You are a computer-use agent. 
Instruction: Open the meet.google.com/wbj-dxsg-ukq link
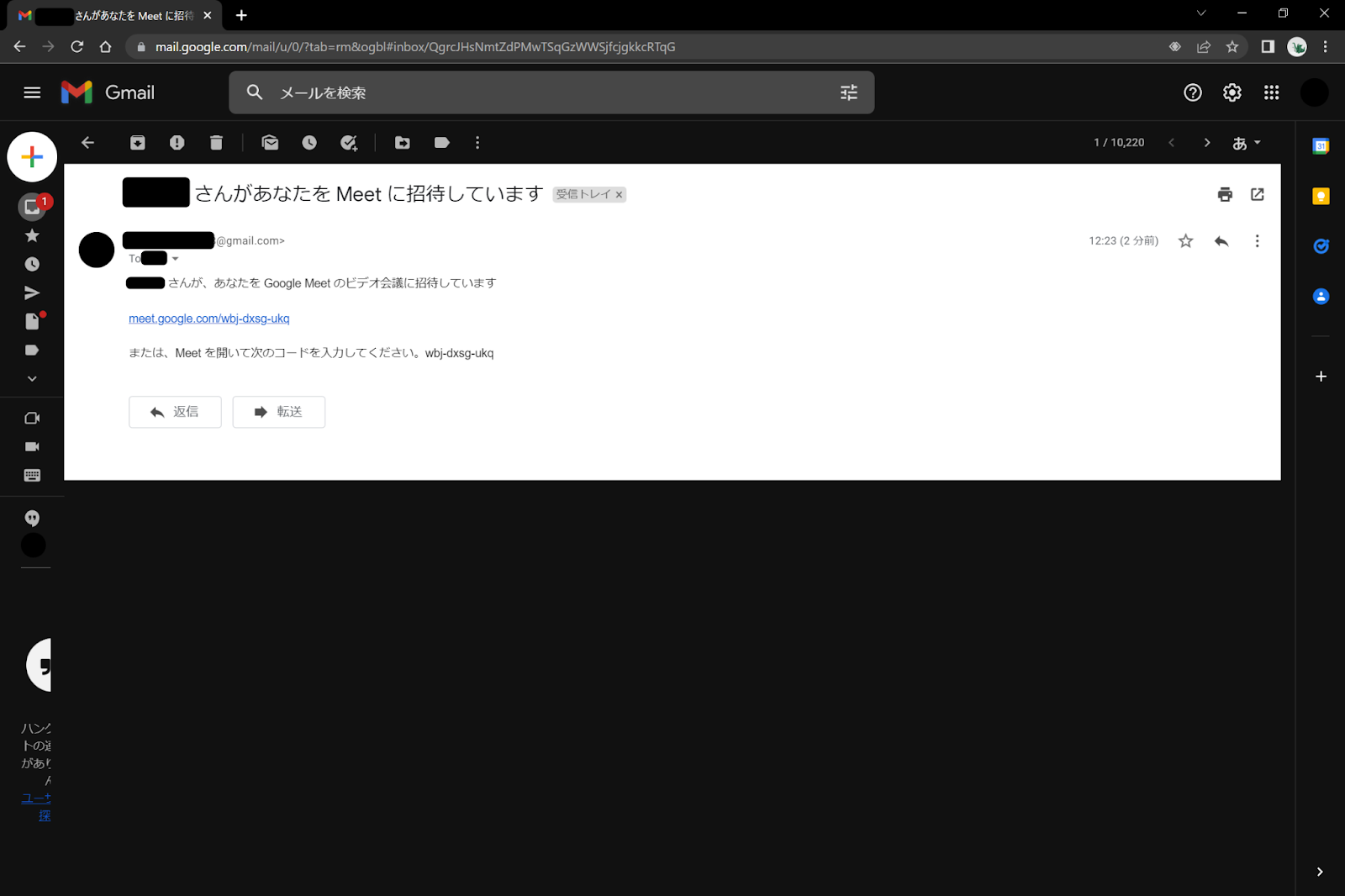pyautogui.click(x=209, y=319)
